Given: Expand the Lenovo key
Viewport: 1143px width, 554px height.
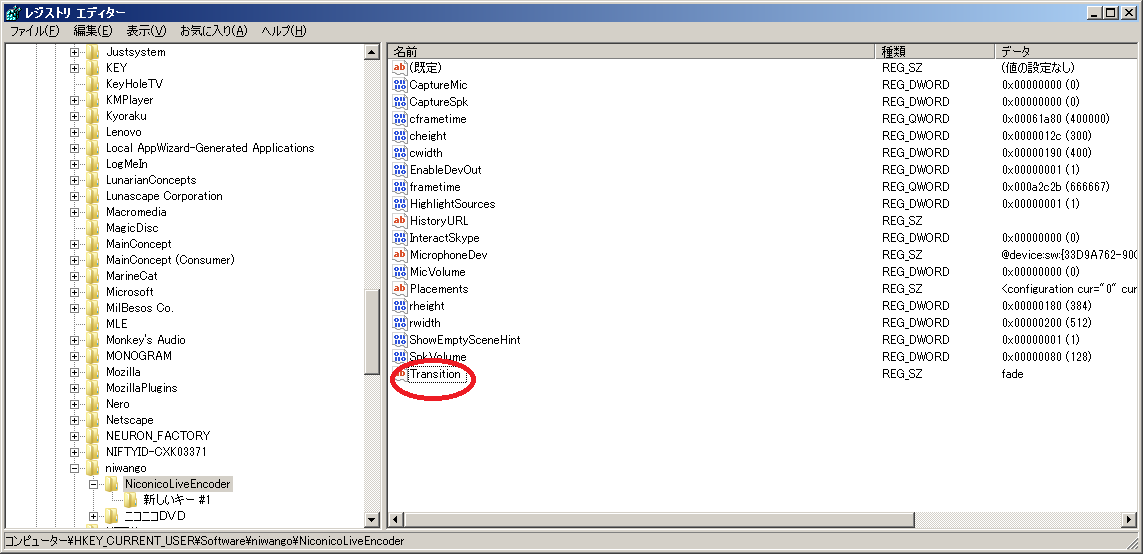Looking at the screenshot, I should click(x=74, y=132).
